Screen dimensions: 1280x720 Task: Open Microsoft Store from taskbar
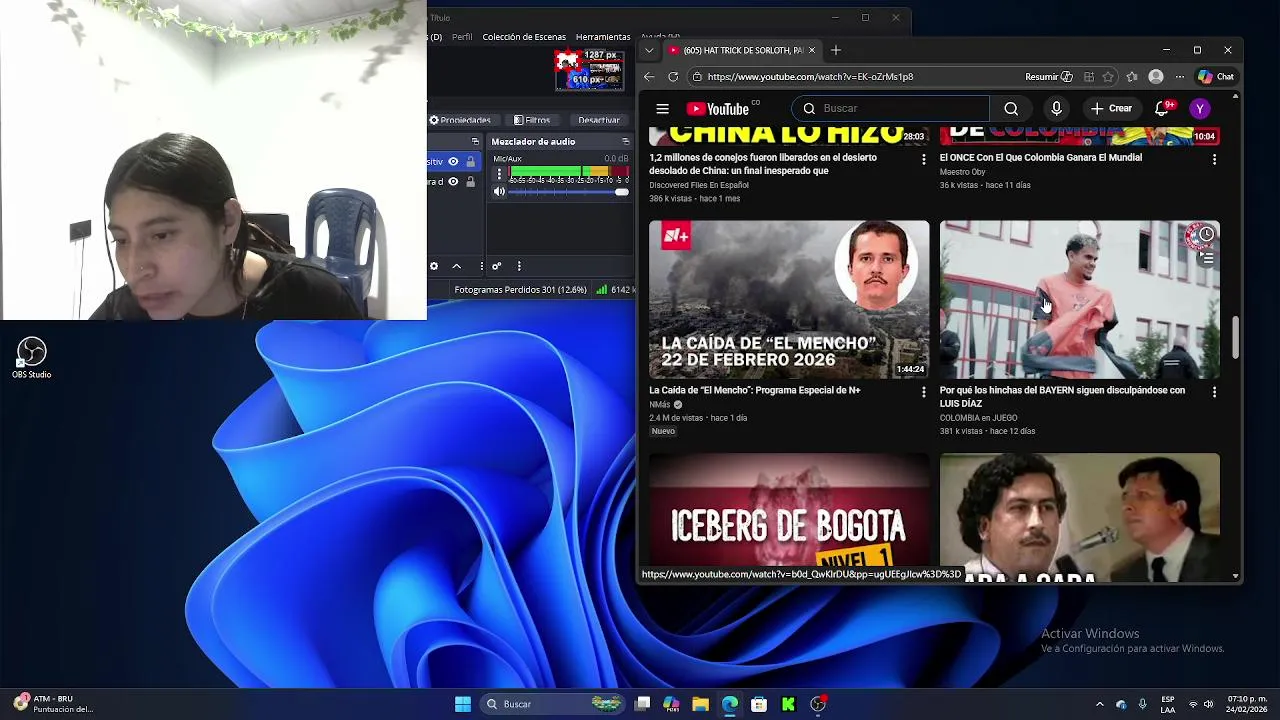(759, 704)
